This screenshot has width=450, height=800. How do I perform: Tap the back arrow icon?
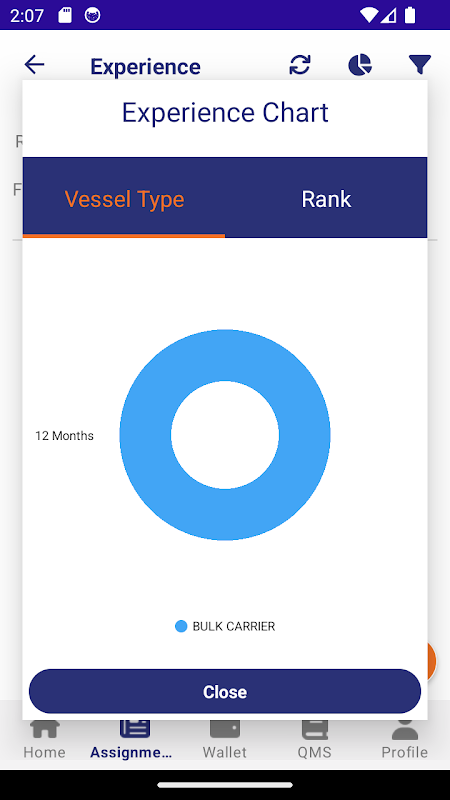pyautogui.click(x=35, y=65)
